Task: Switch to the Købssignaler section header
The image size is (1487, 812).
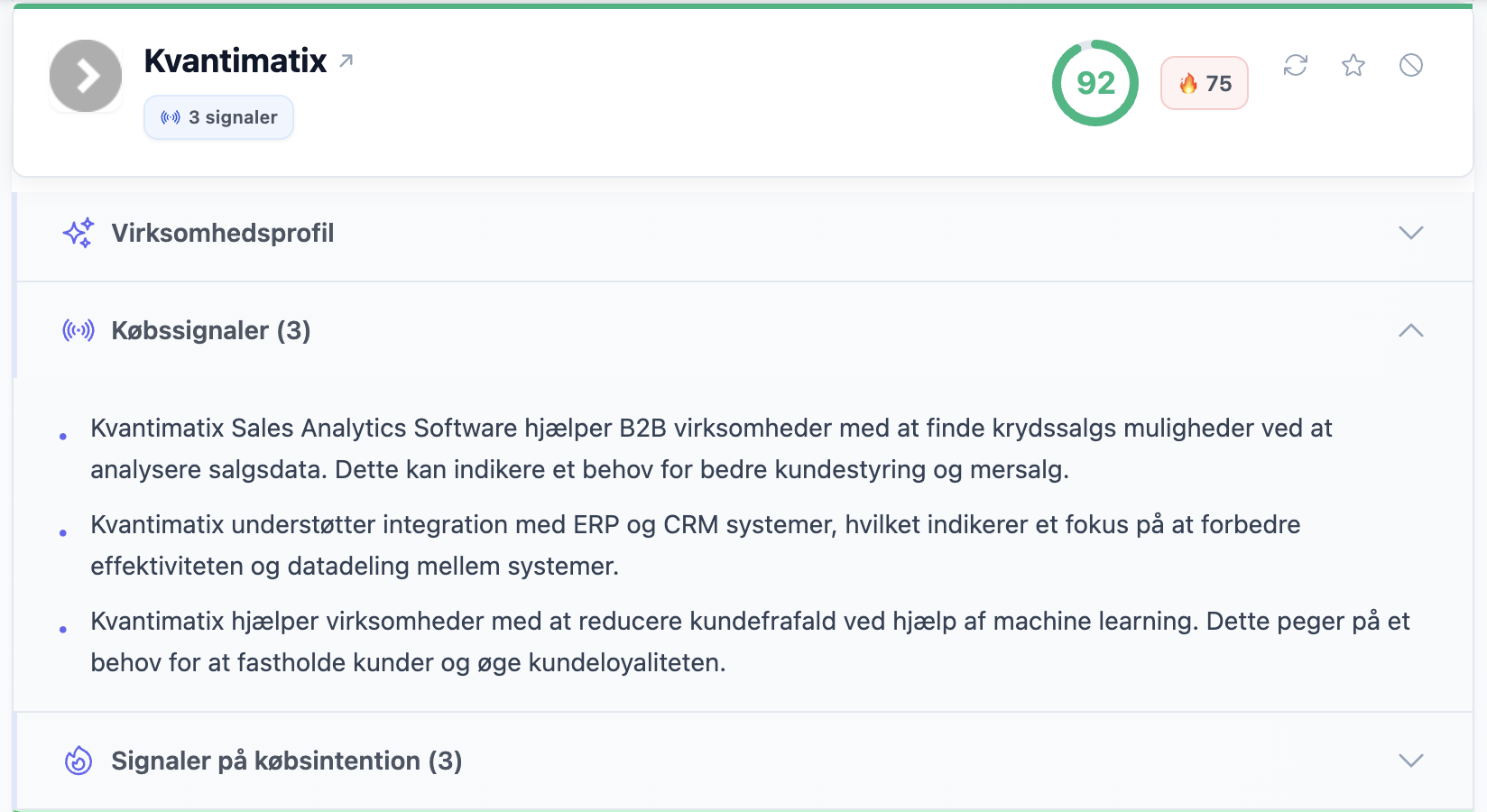Action: pos(211,330)
